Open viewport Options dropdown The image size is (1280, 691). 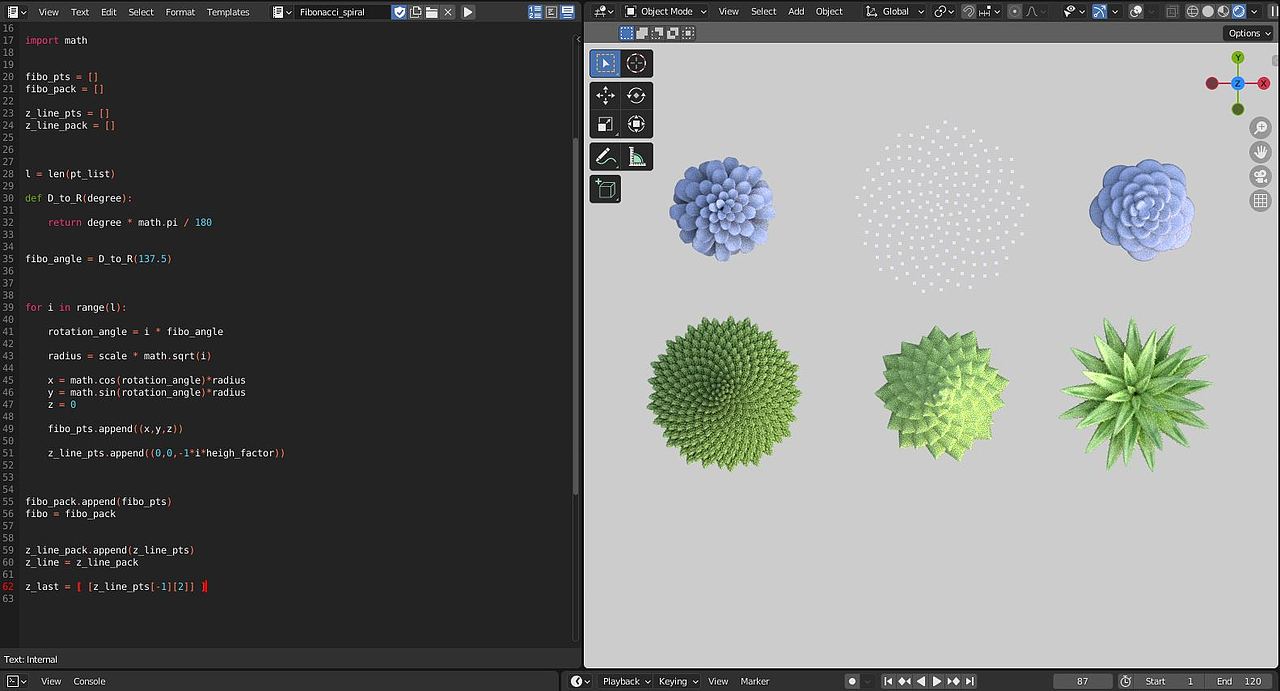click(x=1250, y=33)
